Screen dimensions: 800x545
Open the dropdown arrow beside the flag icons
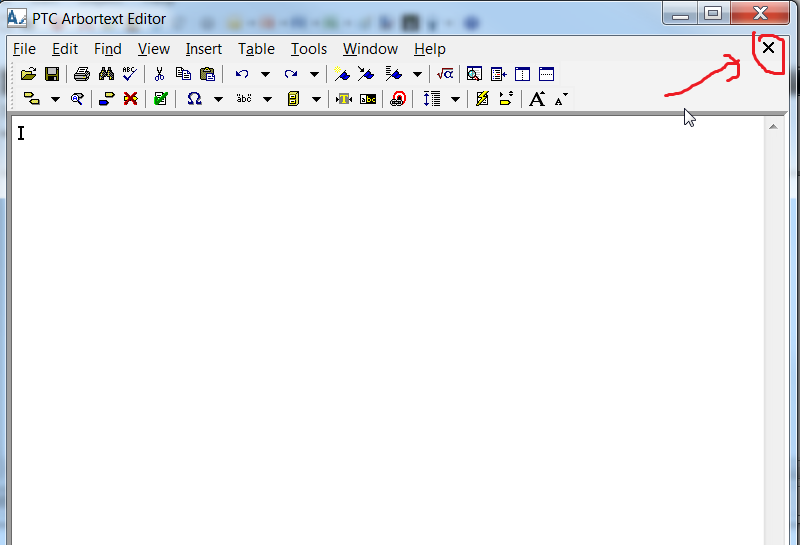pyautogui.click(x=417, y=75)
